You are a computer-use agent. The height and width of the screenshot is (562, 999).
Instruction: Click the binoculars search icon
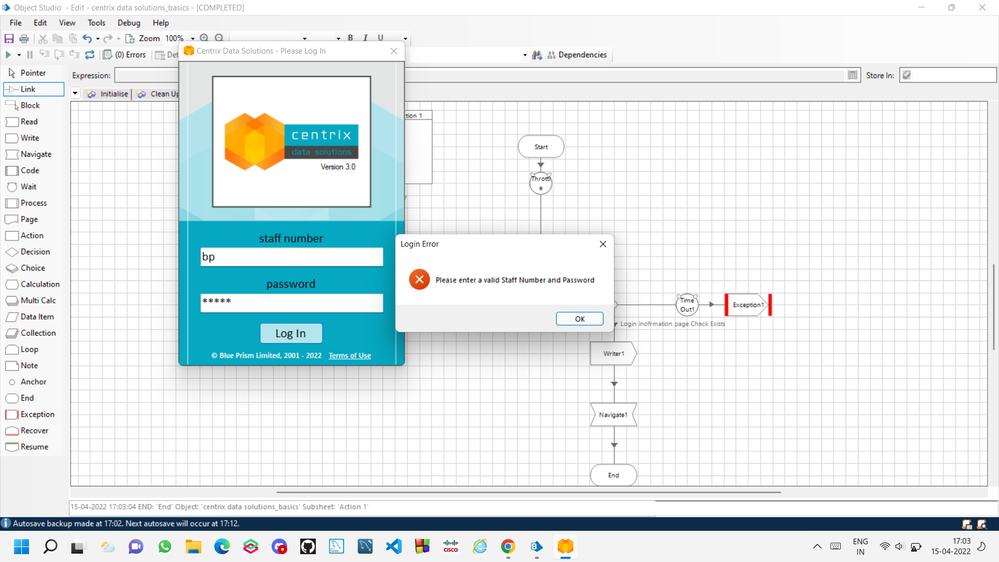537,55
